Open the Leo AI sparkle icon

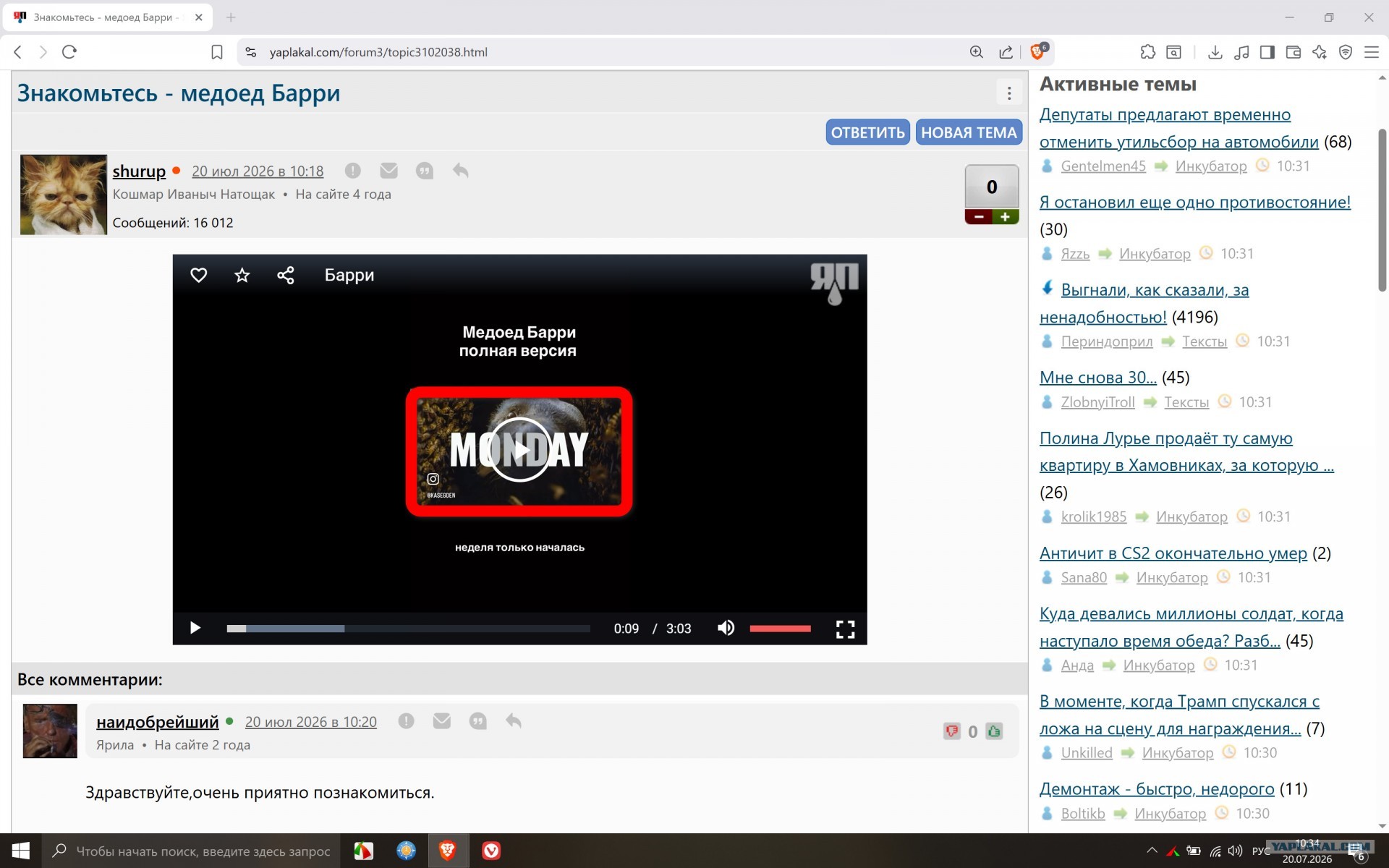coord(1320,52)
